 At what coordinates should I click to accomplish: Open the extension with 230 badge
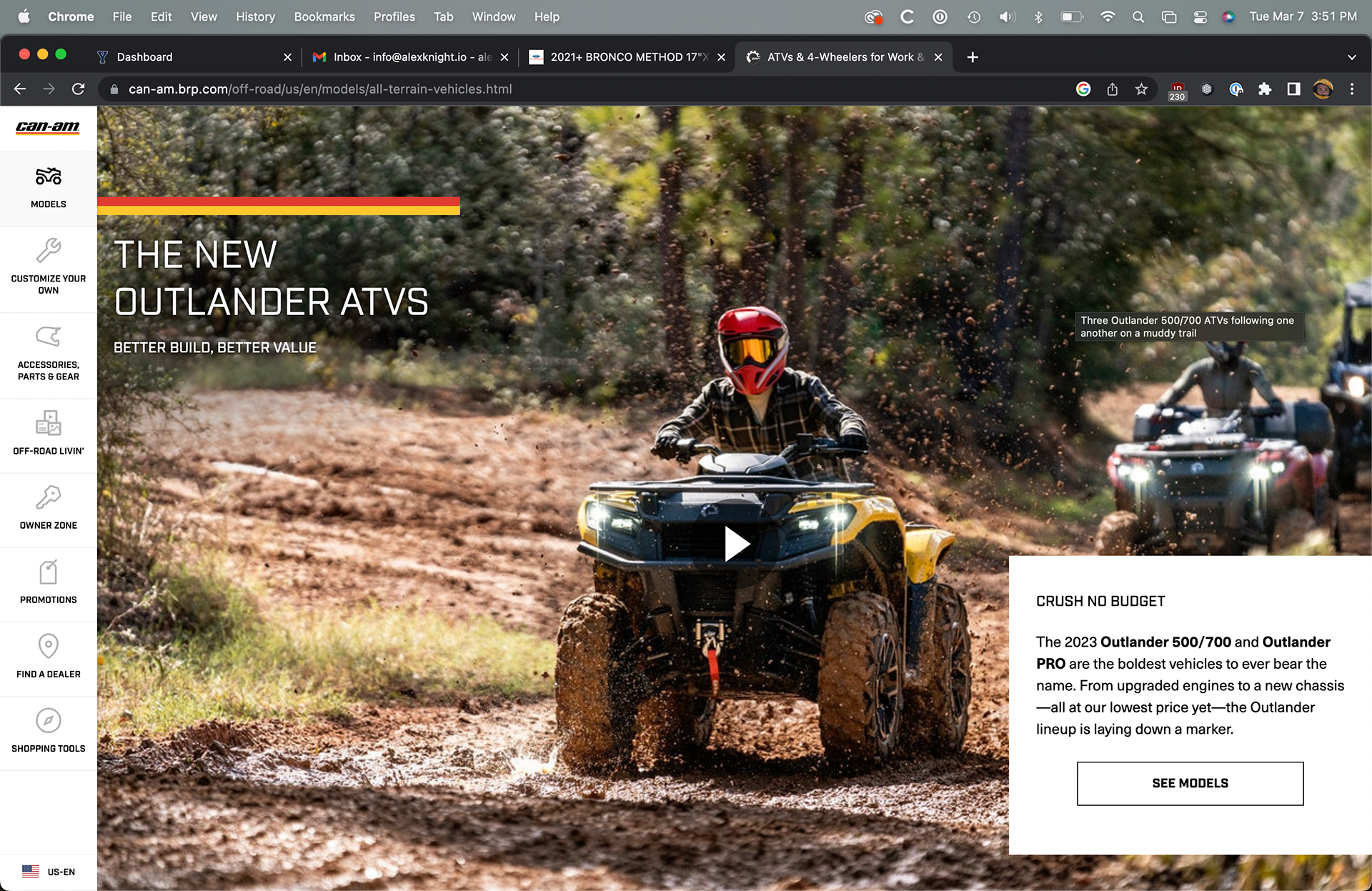(1177, 90)
